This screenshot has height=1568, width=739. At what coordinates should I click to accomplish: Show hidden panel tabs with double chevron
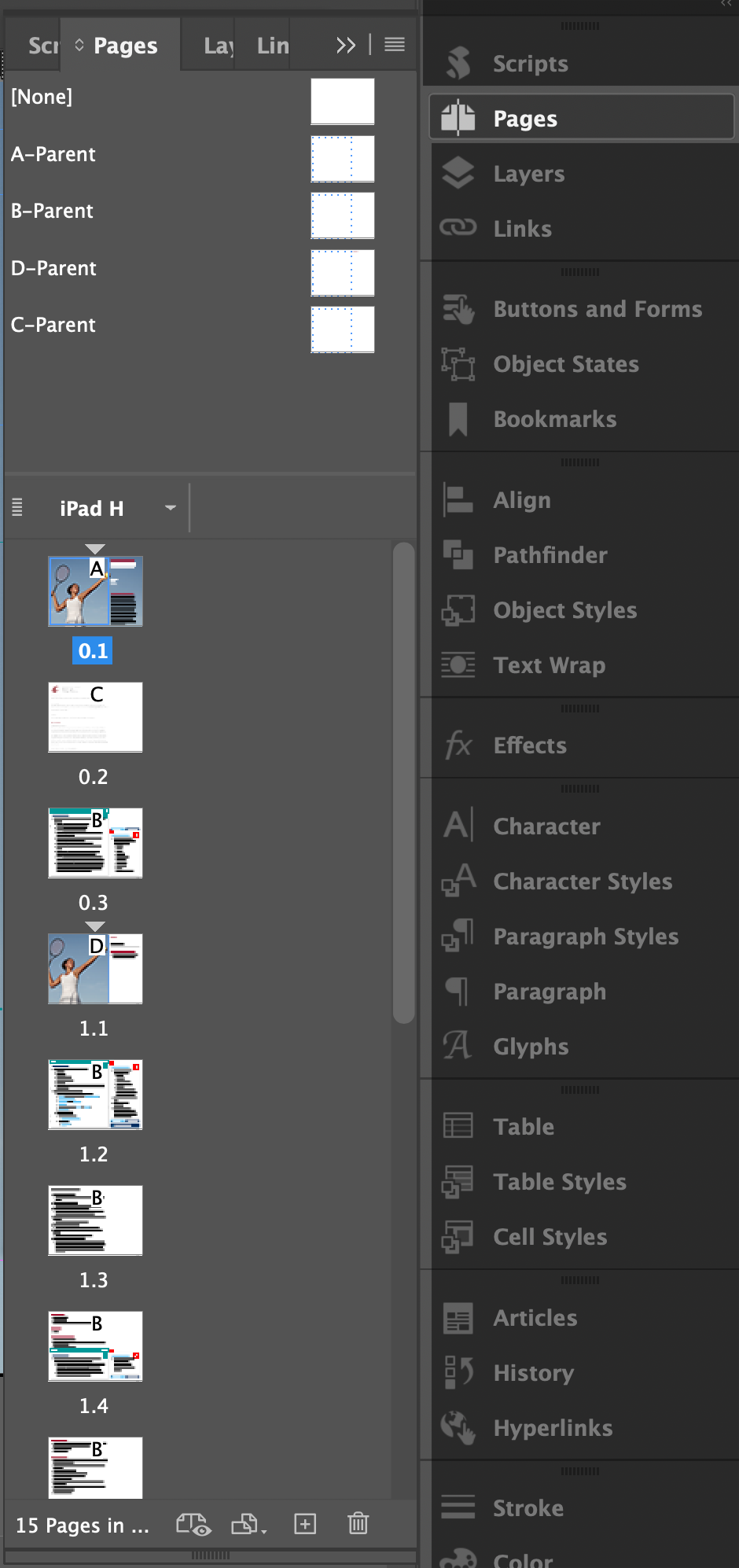pyautogui.click(x=345, y=46)
